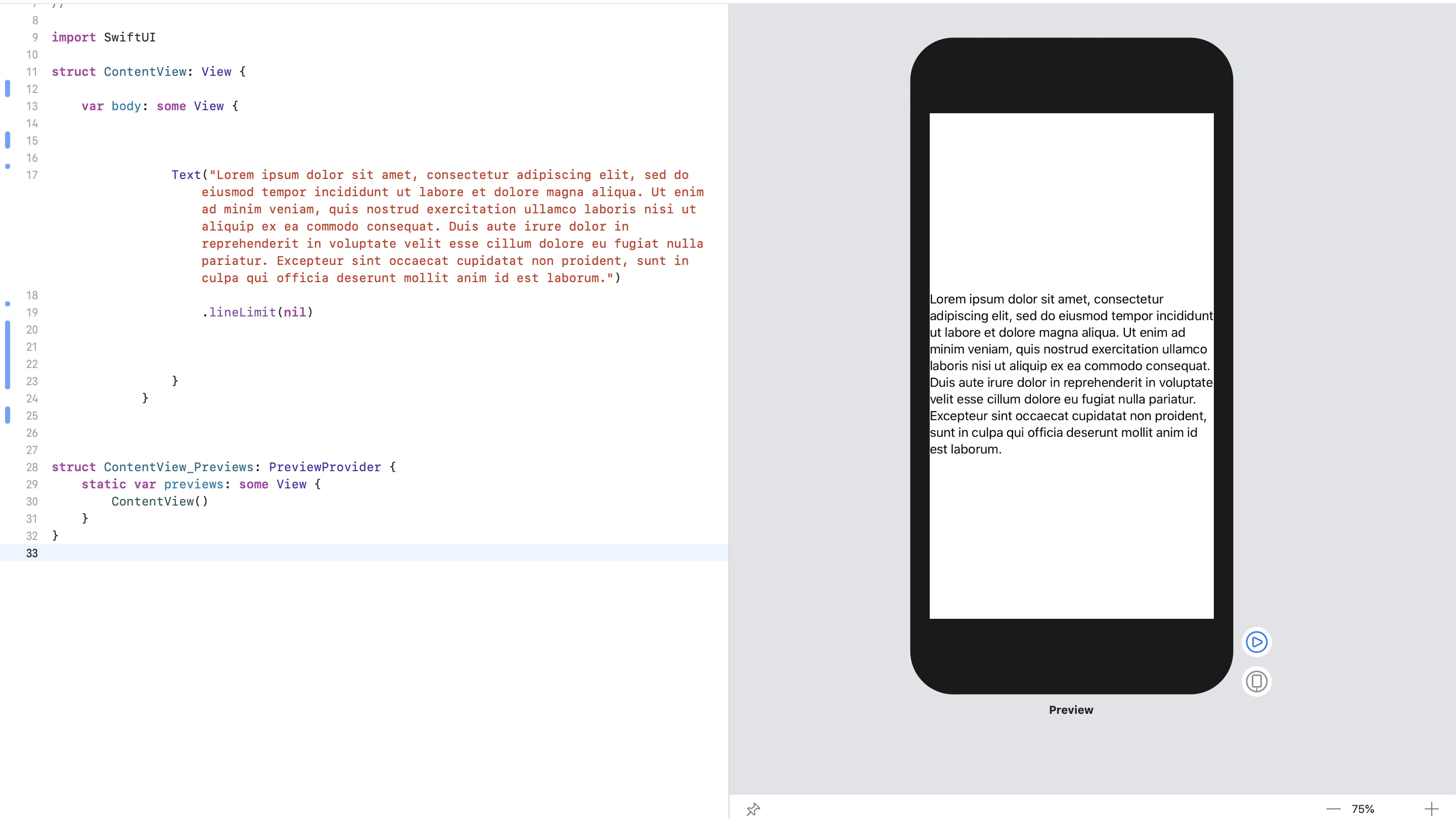Click the Preview on Device icon

1256,681
